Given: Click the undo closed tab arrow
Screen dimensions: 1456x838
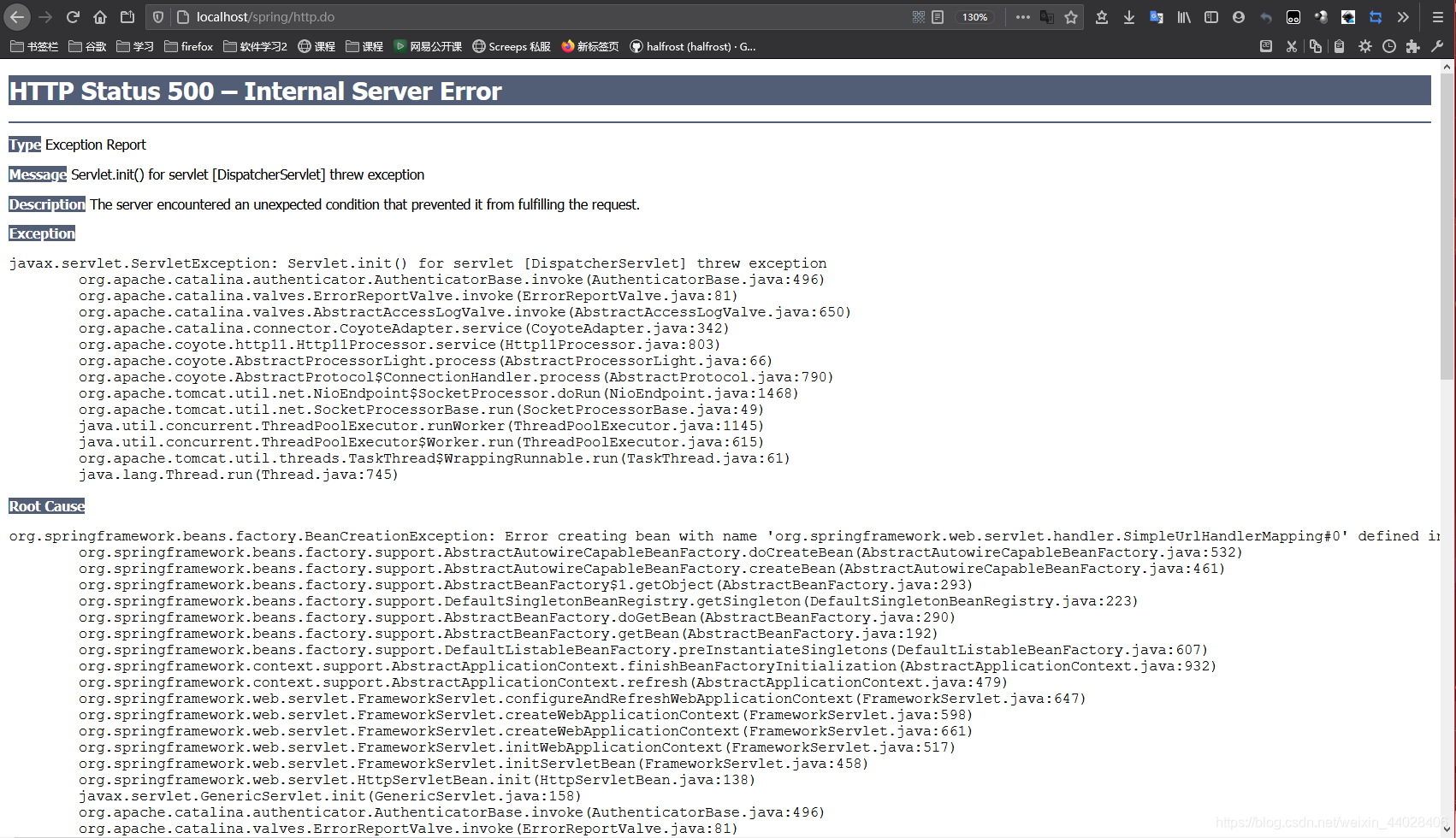Looking at the screenshot, I should pyautogui.click(x=1266, y=17).
